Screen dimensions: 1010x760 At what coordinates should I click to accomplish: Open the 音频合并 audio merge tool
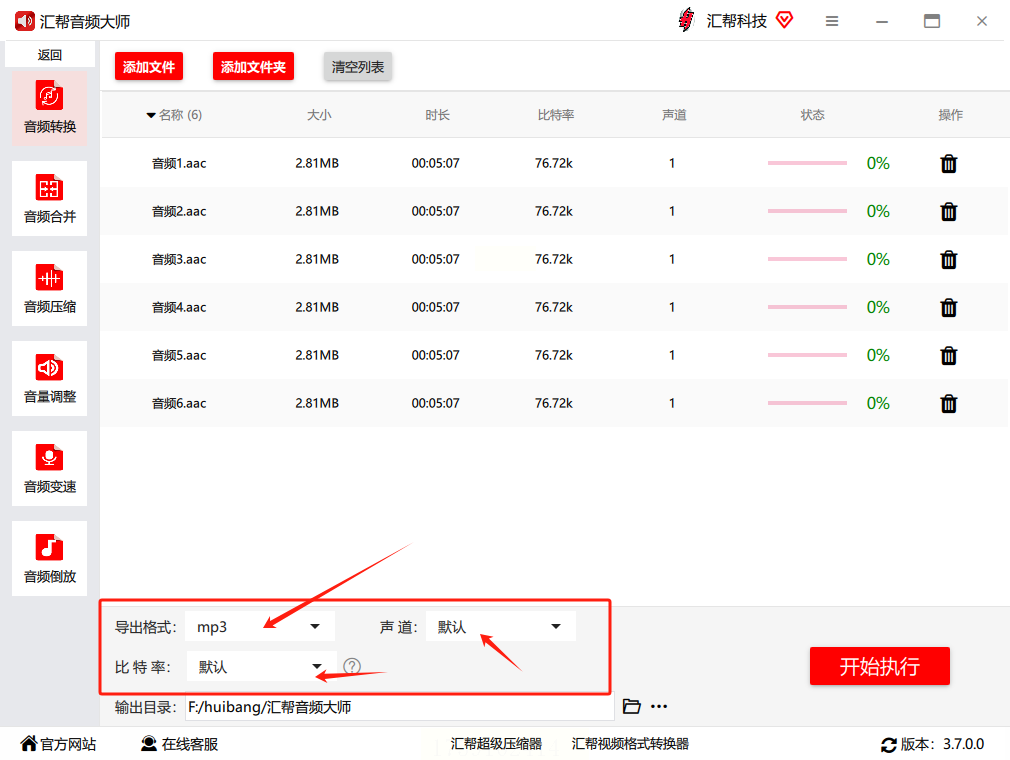50,198
